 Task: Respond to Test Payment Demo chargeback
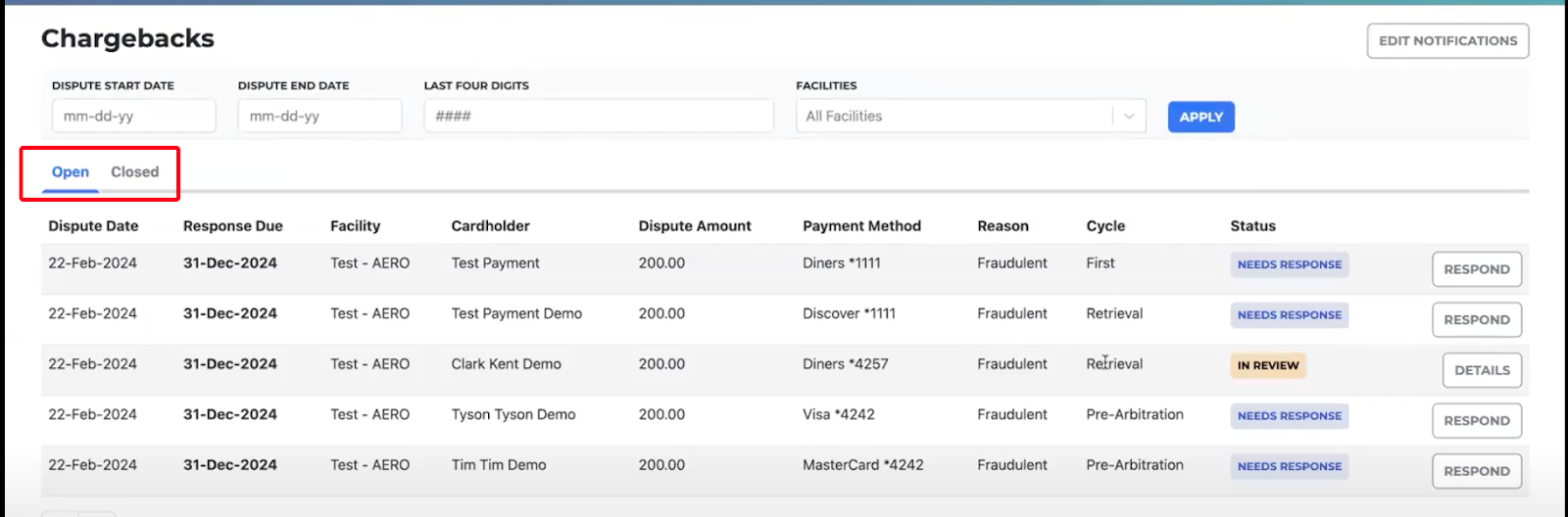(1476, 320)
